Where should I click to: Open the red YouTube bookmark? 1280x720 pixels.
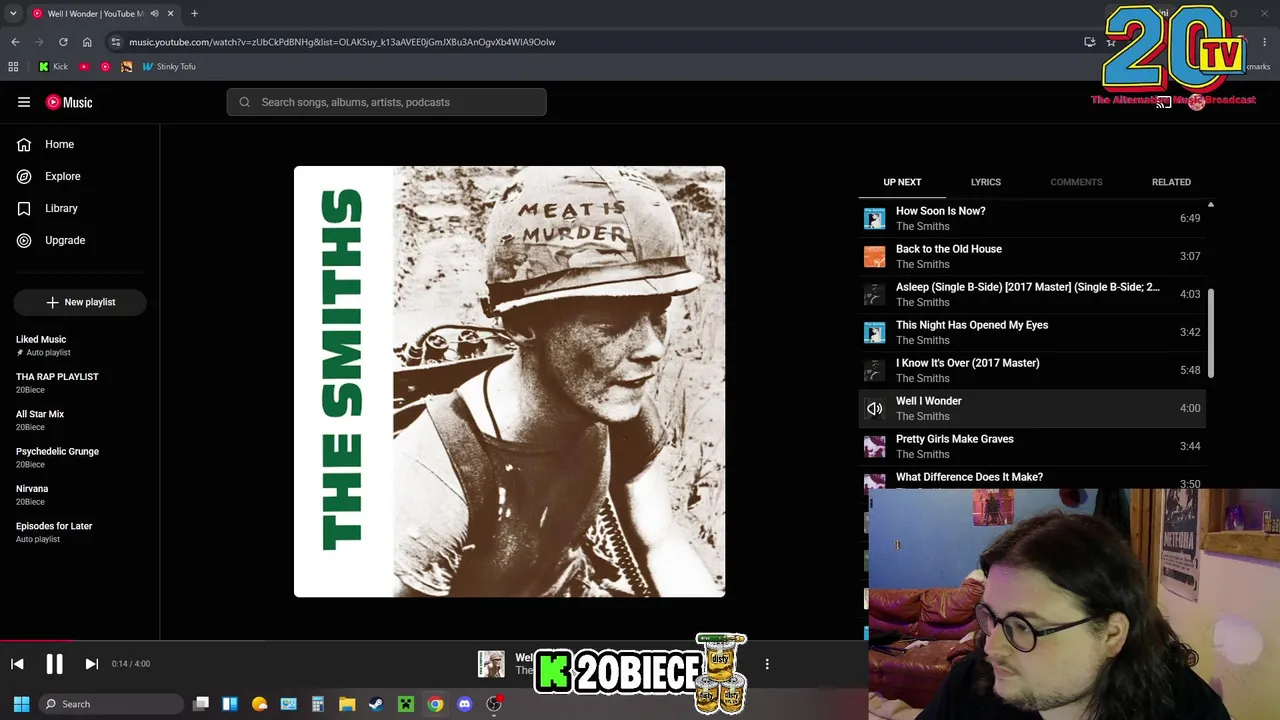pyautogui.click(x=84, y=67)
